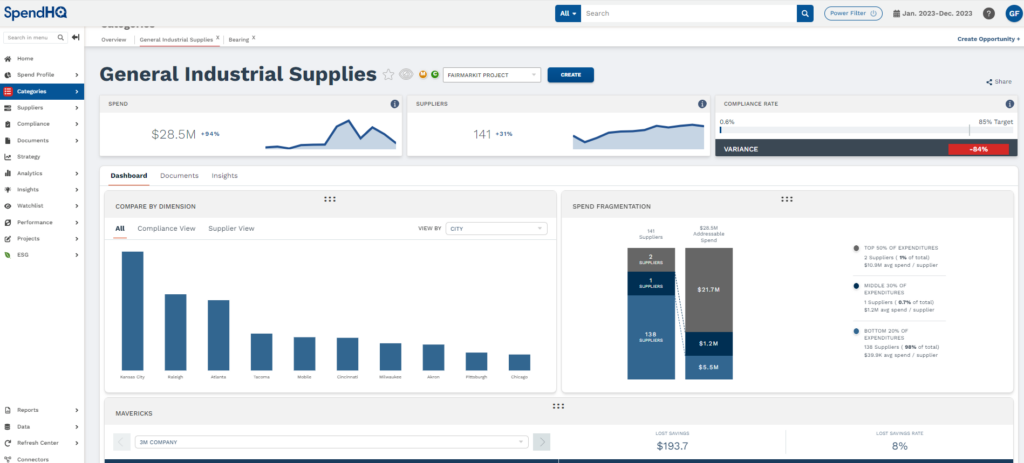Click the Compliance sidebar icon

tap(8, 124)
